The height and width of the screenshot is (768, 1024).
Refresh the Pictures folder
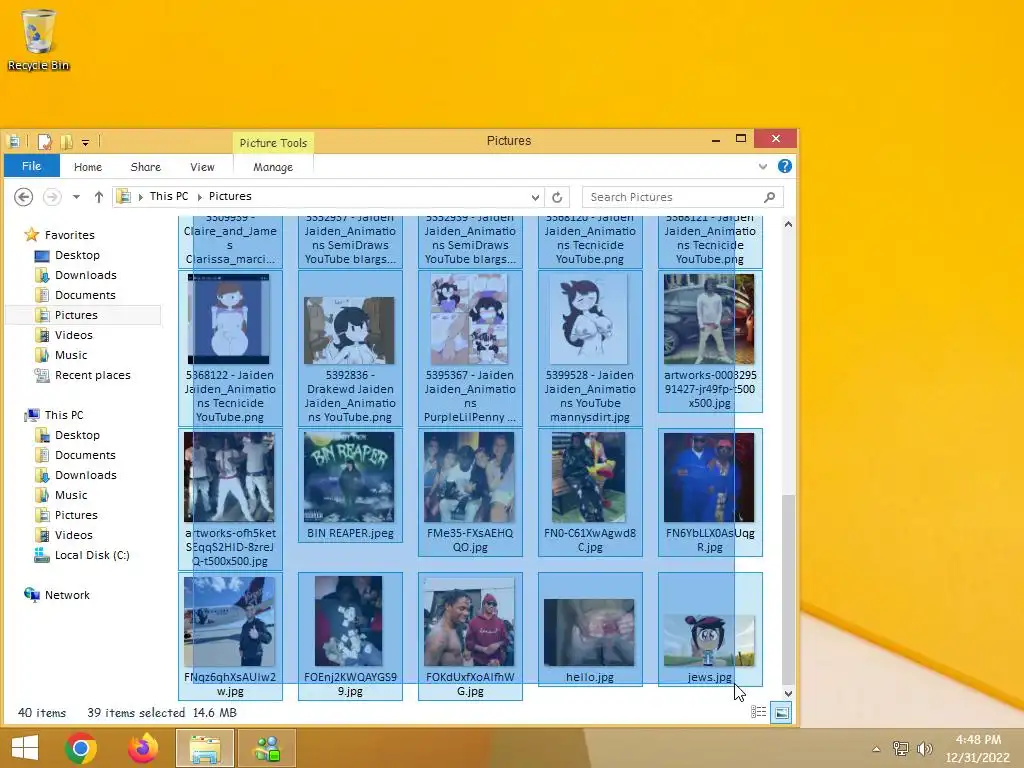pyautogui.click(x=557, y=197)
